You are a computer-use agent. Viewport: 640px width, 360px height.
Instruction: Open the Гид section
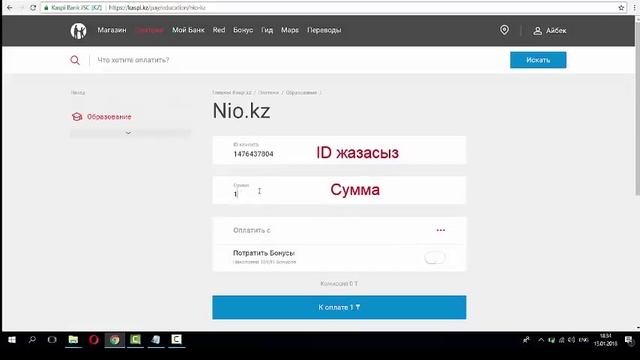coord(267,30)
